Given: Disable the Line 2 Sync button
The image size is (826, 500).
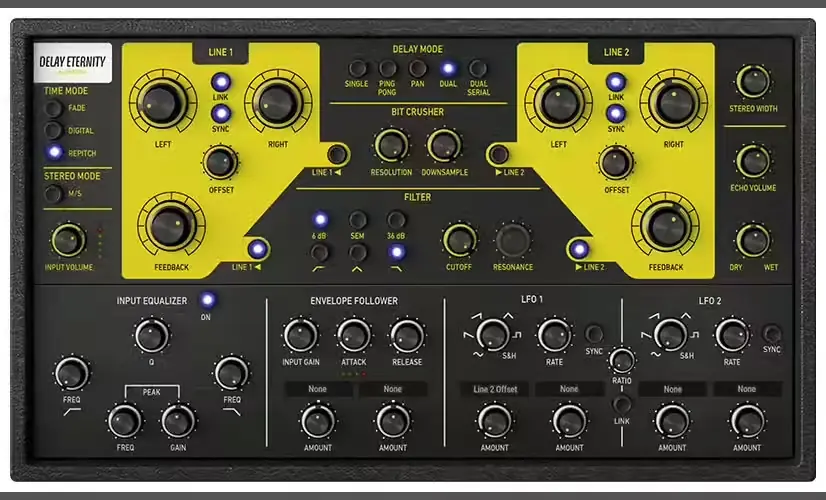Looking at the screenshot, I should 615,113.
